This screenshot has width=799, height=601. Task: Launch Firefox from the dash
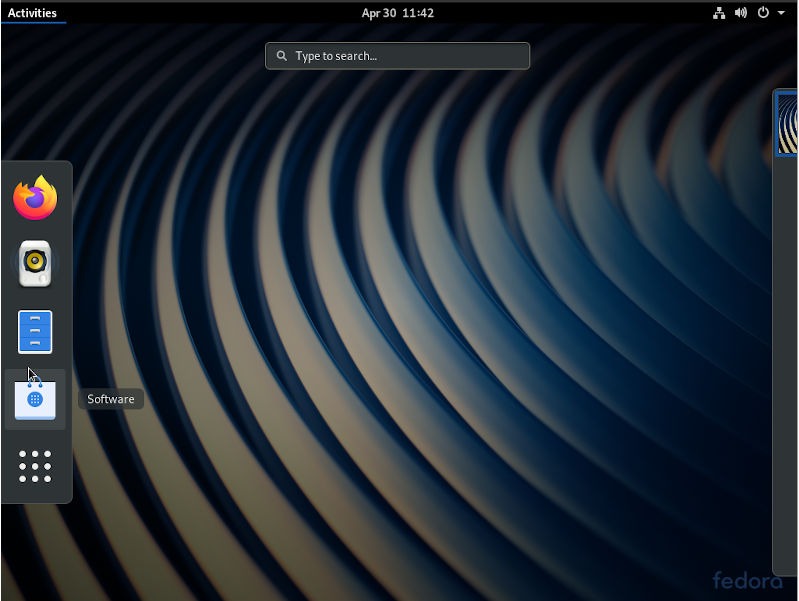pos(35,198)
